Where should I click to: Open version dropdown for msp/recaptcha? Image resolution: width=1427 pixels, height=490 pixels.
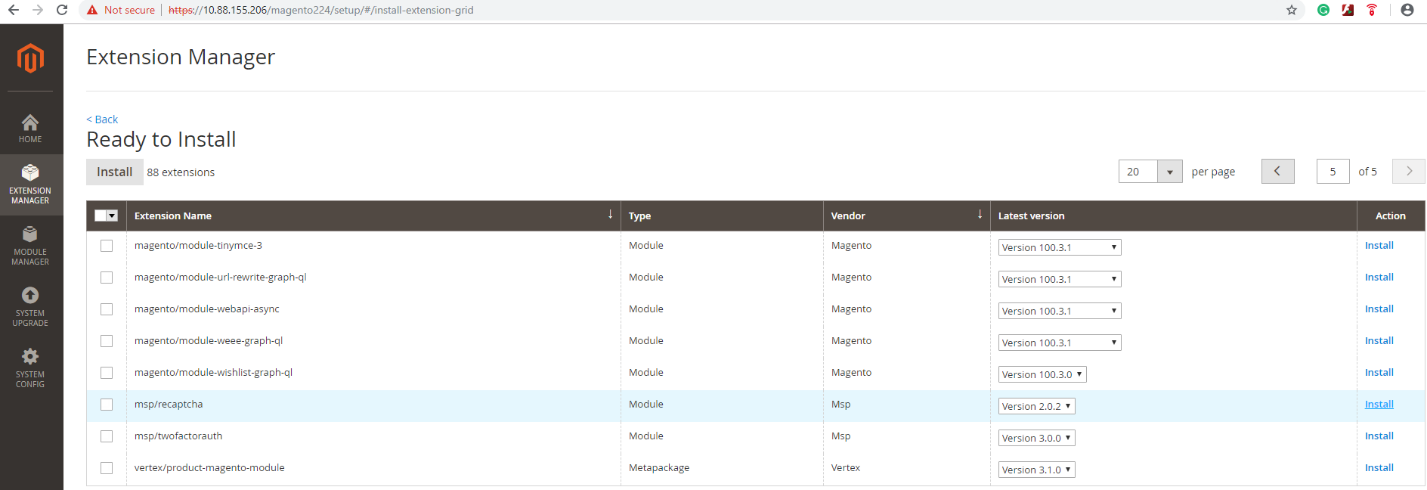coord(1037,406)
